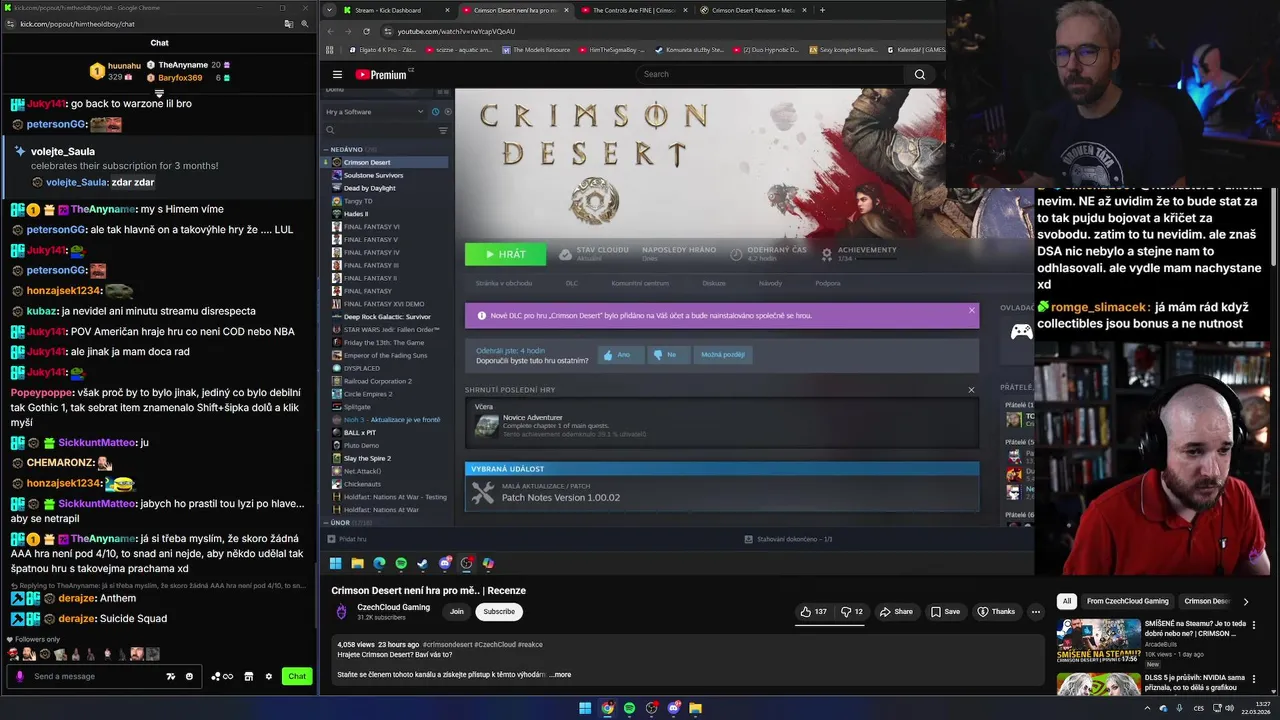
Task: Click the Thanks button under video
Action: (996, 612)
